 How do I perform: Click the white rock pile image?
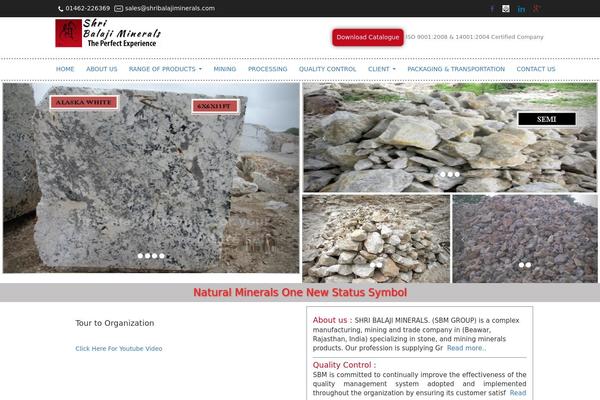point(376,239)
